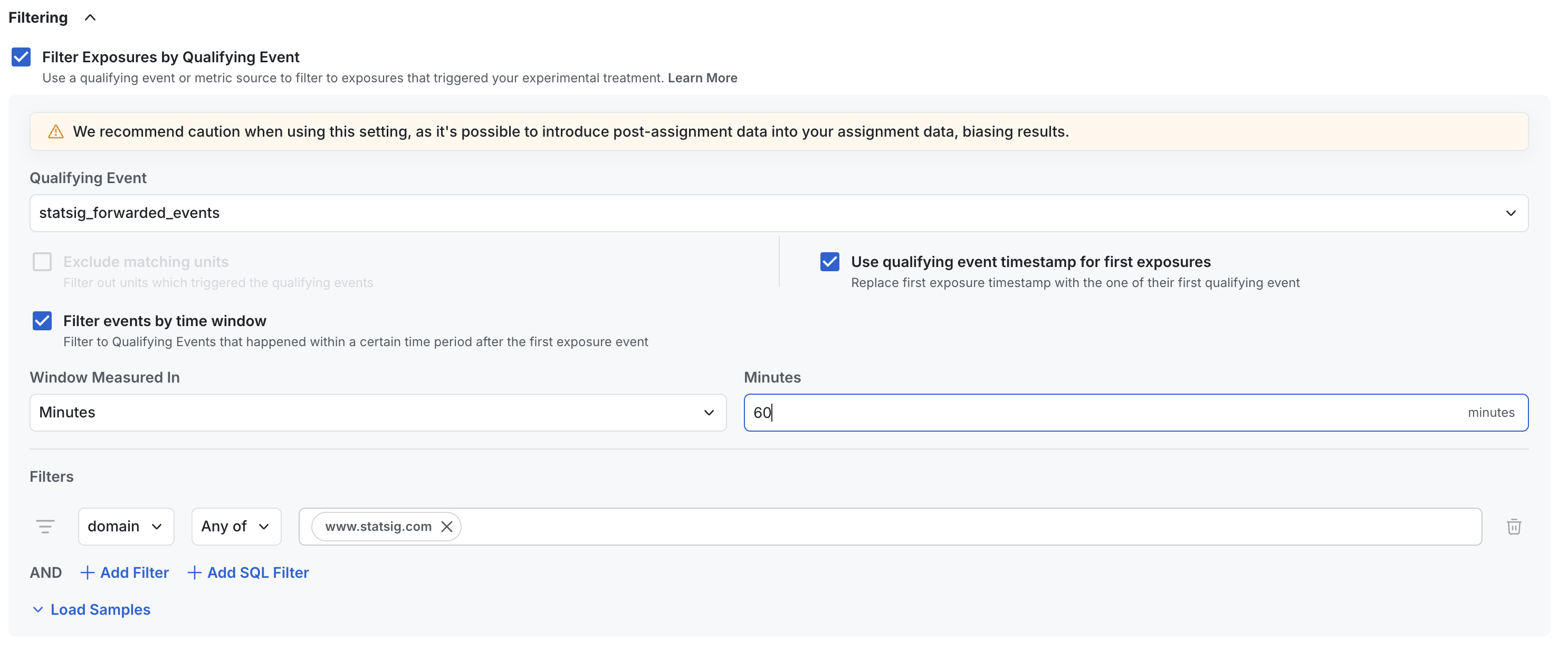The width and height of the screenshot is (1568, 648).
Task: Open the Learn More link
Action: [702, 78]
